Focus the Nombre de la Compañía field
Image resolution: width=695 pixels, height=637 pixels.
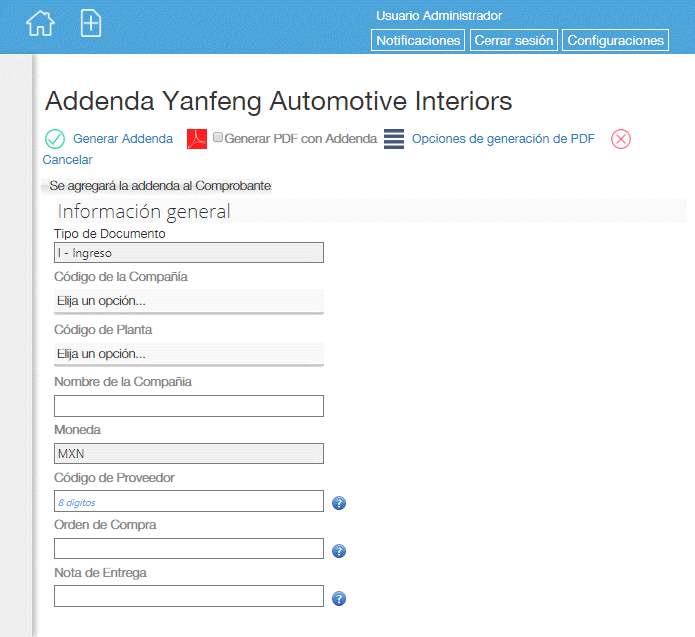[x=189, y=406]
